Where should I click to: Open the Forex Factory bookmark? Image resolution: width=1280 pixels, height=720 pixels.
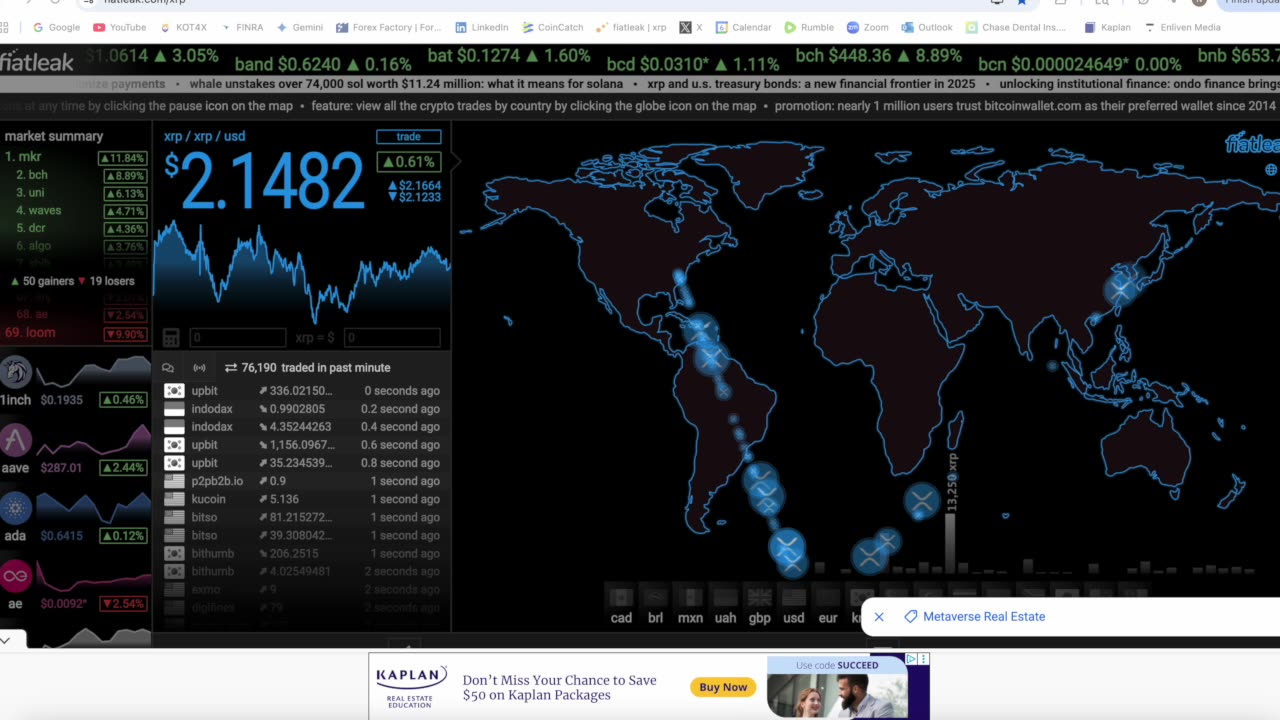389,27
